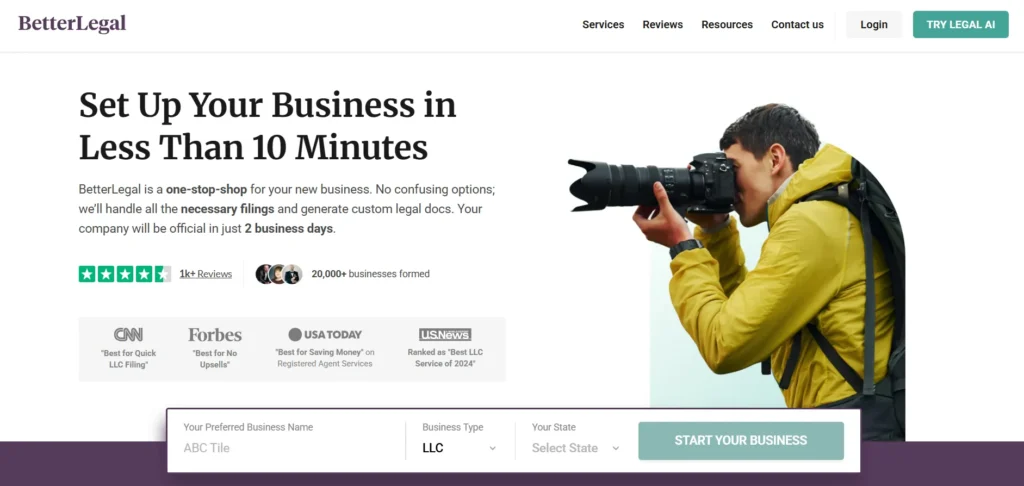This screenshot has height=486, width=1024.
Task: Expand the Select State dropdown
Action: (575, 448)
